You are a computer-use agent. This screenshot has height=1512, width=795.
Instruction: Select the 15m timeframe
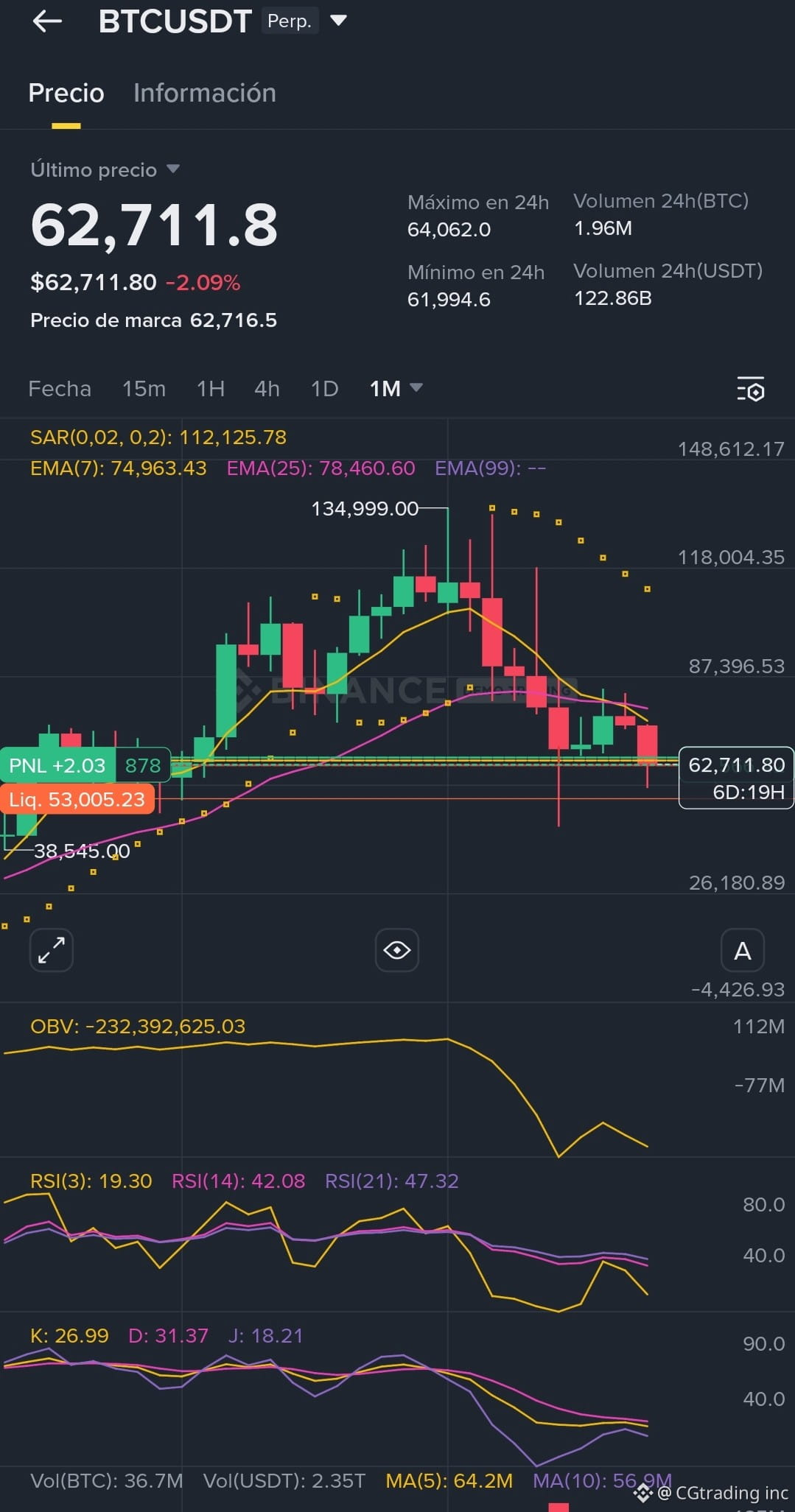(x=144, y=388)
